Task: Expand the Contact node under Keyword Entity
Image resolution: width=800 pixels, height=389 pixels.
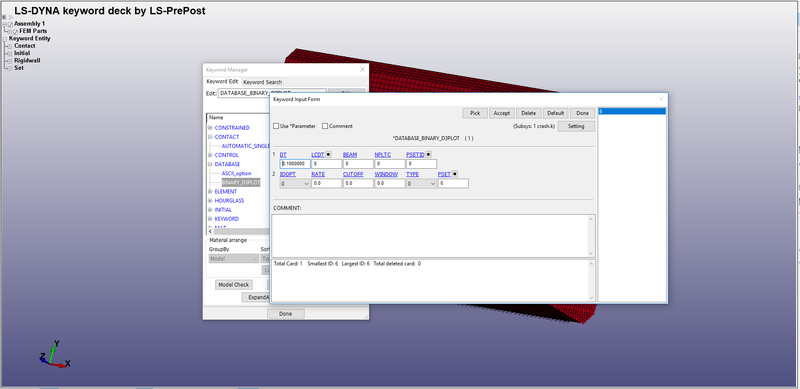Action: [10, 46]
